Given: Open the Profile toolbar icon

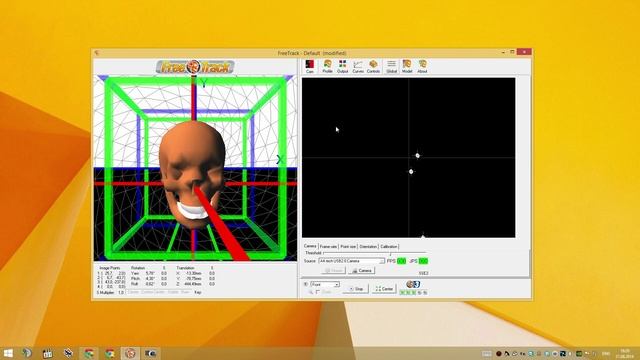Looking at the screenshot, I should point(327,66).
